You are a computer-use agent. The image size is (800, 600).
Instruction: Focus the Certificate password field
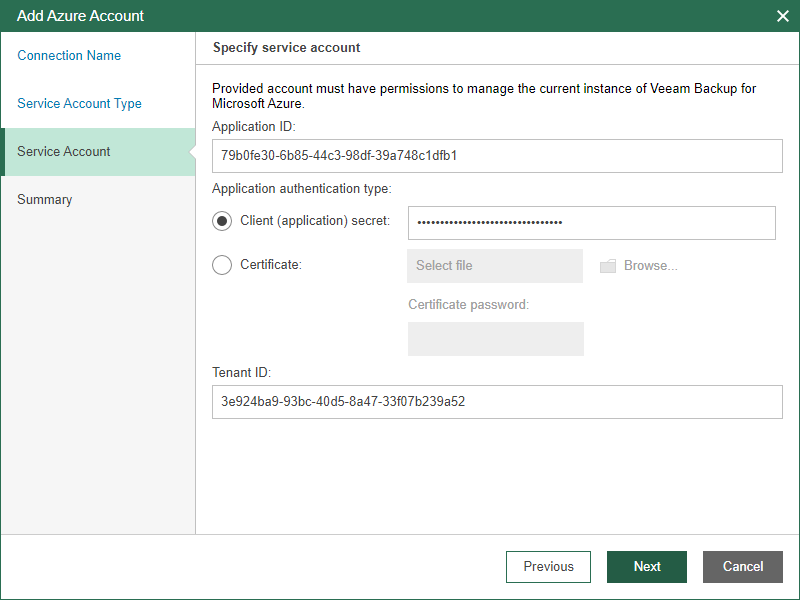pyautogui.click(x=495, y=339)
